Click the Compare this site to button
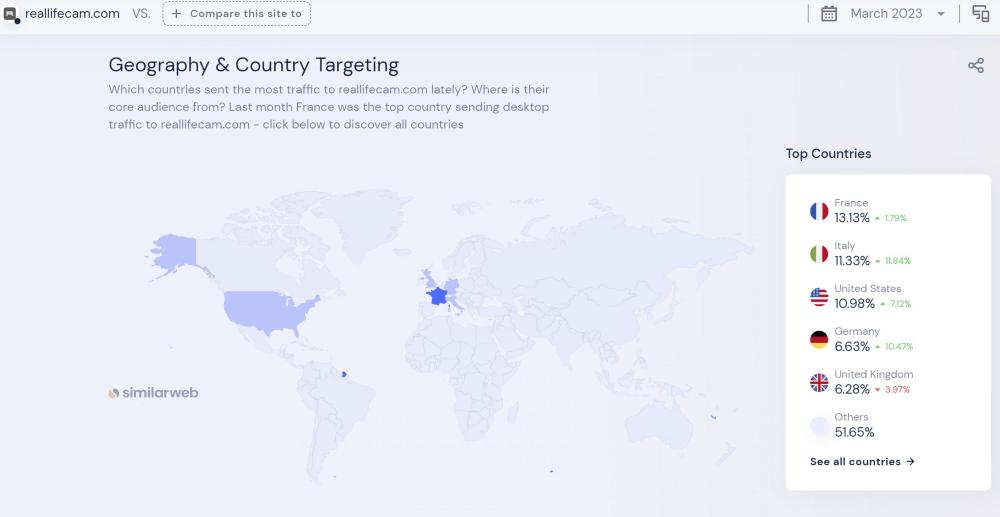The height and width of the screenshot is (517, 1000). [237, 14]
